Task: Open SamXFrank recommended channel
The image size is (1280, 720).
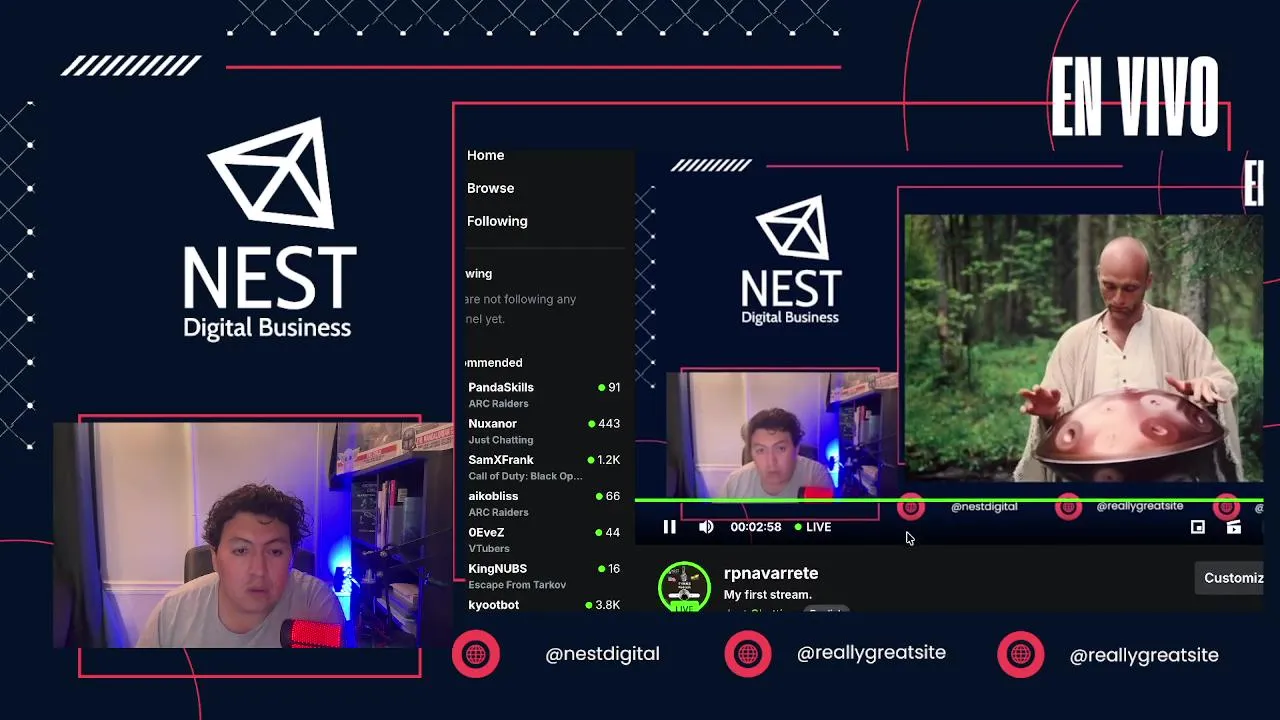Action: (544, 467)
